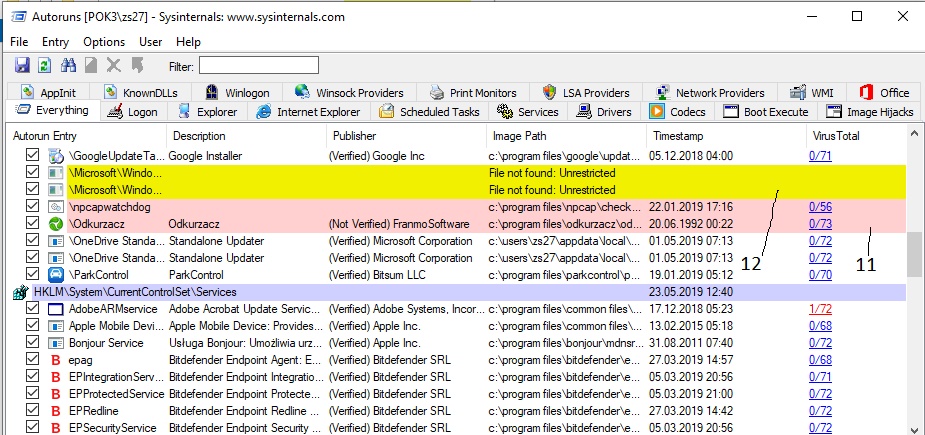The height and width of the screenshot is (435, 925).
Task: Click into the Filter text field
Action: [x=258, y=66]
